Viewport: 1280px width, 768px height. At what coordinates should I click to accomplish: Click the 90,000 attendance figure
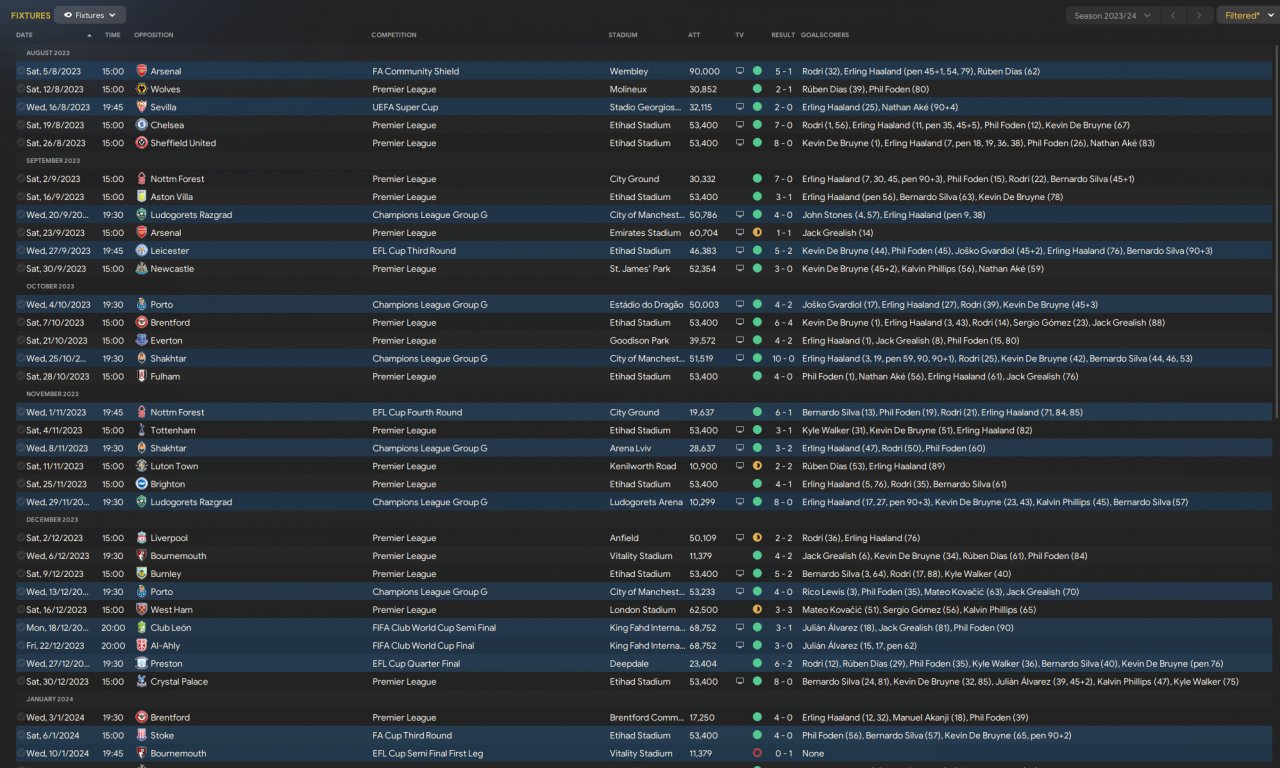click(704, 71)
